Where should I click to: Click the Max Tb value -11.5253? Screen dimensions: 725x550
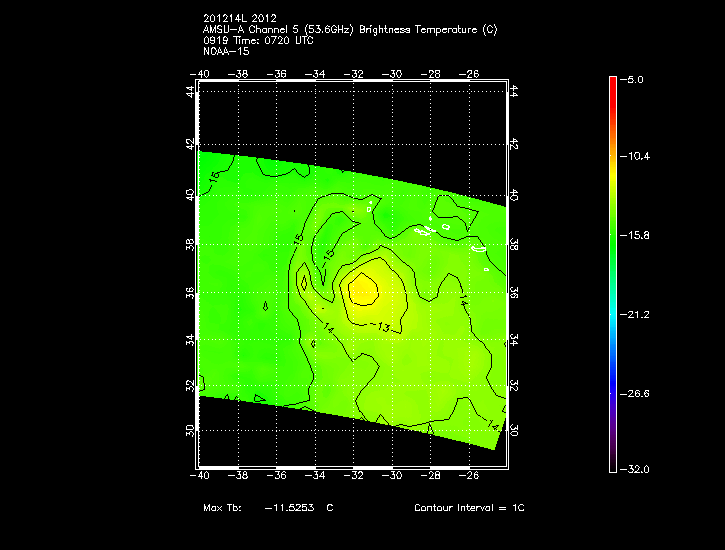click(289, 508)
